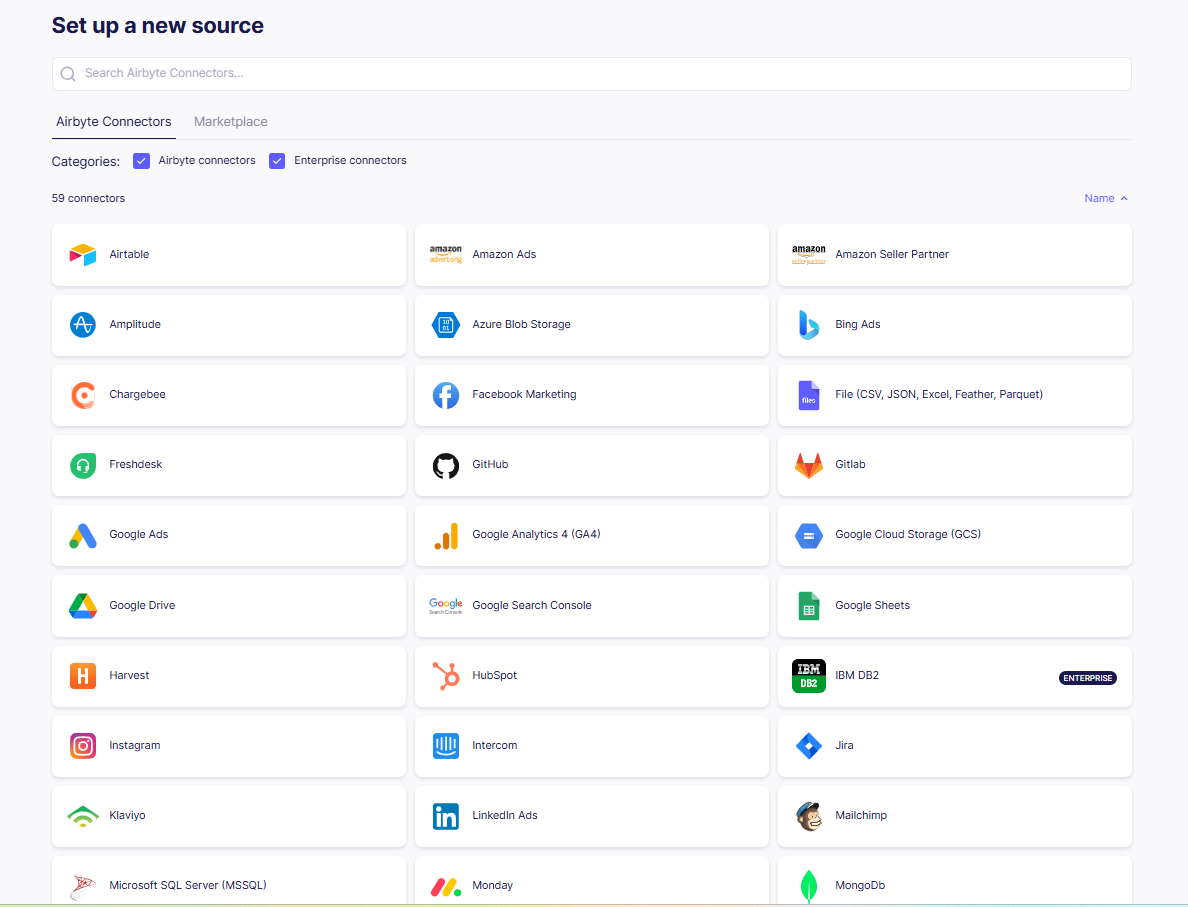This screenshot has height=907, width=1188.
Task: Select the Airbyte Connectors tab
Action: click(x=113, y=121)
